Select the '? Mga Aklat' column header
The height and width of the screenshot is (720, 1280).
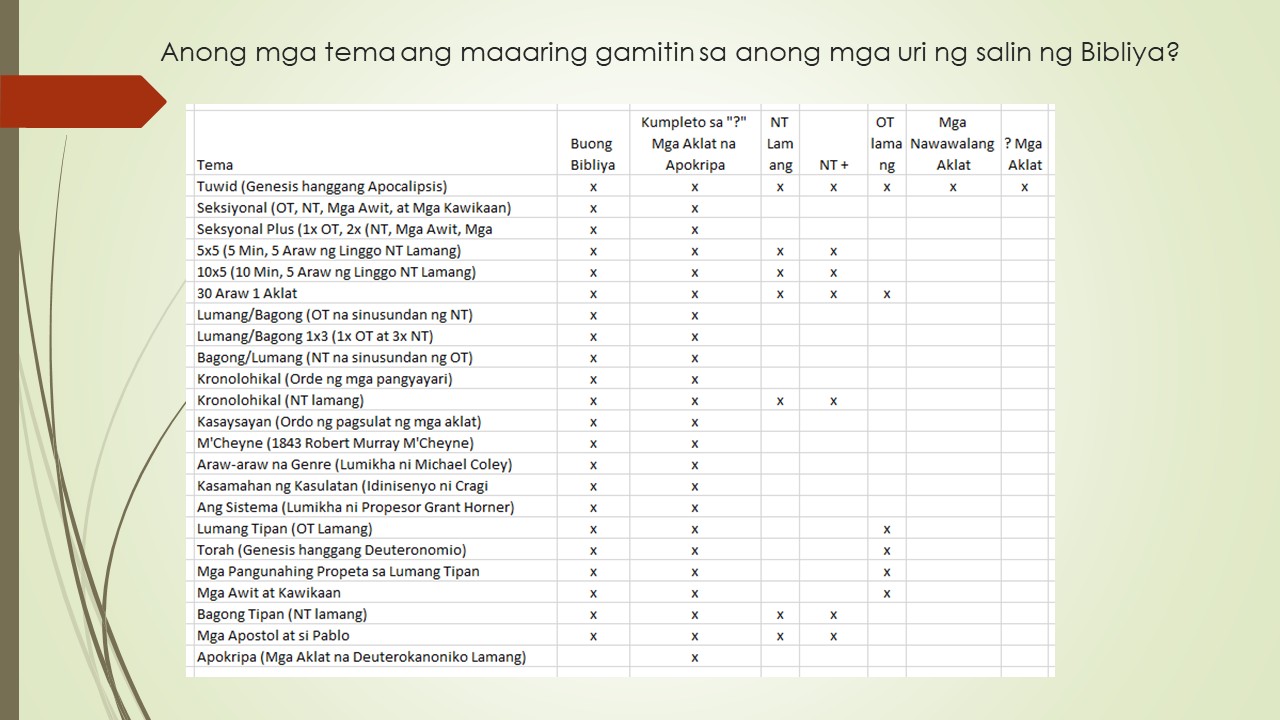coord(1024,154)
